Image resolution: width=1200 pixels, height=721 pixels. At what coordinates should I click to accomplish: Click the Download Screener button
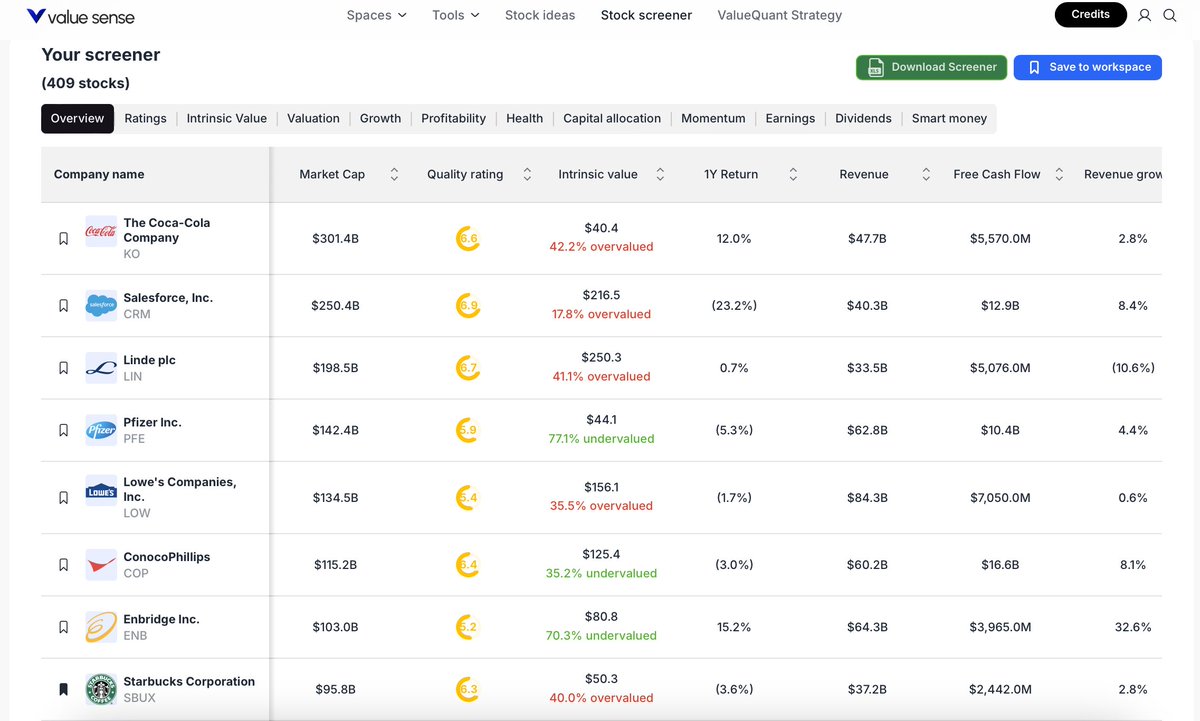[x=931, y=67]
